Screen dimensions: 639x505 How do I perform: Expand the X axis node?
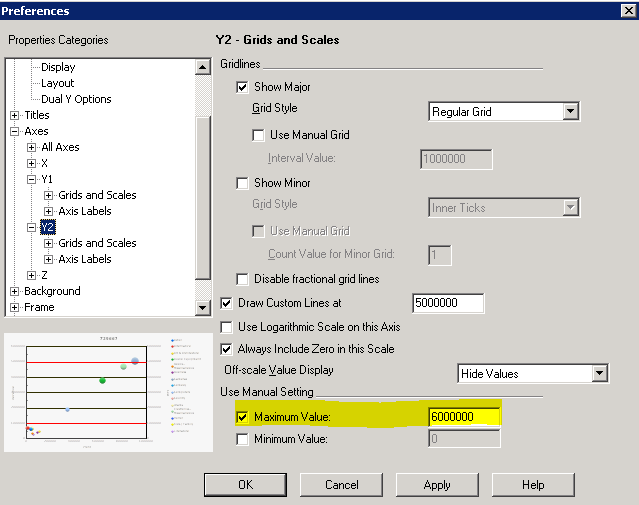(32, 163)
